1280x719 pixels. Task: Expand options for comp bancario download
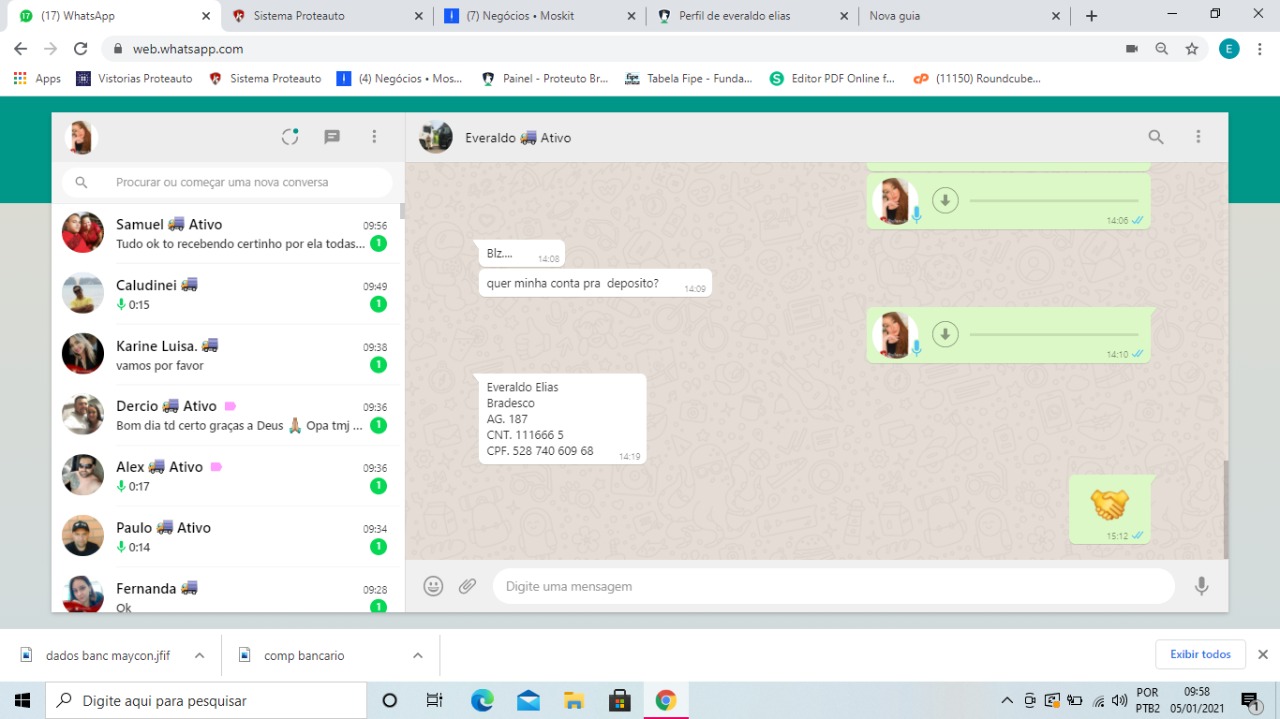[417, 656]
